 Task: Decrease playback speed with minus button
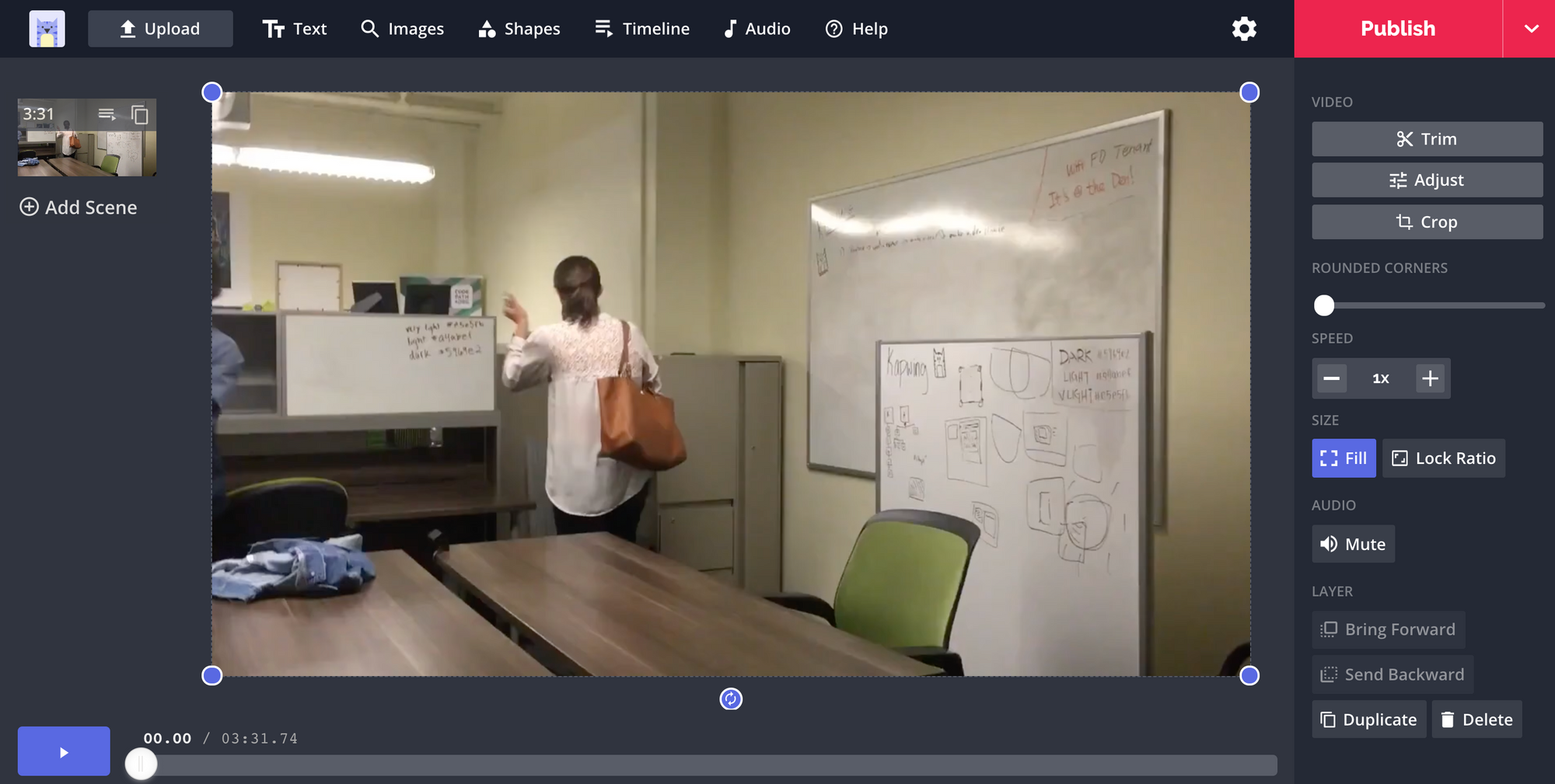(x=1332, y=378)
